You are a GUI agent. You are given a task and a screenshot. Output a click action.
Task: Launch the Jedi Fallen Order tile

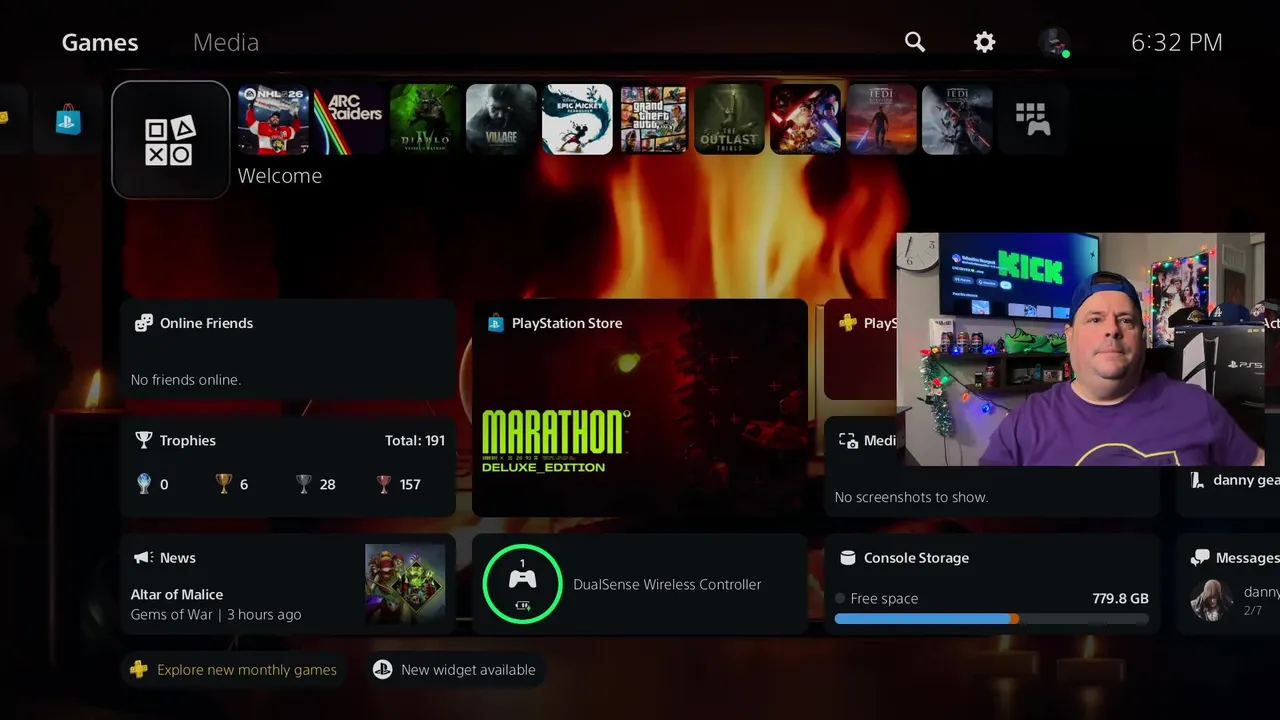(957, 119)
